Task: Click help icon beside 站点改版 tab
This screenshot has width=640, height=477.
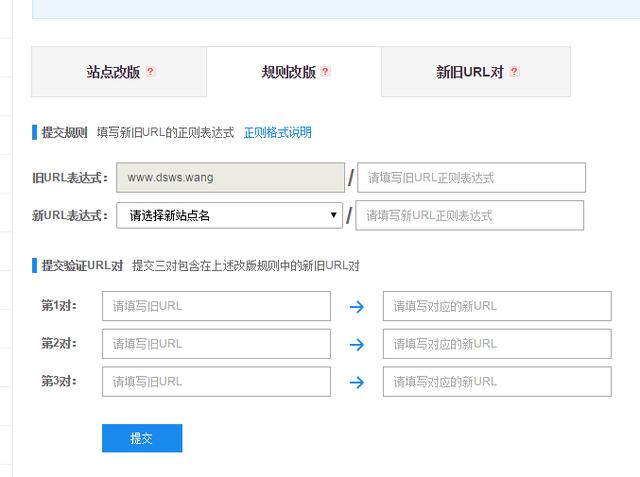Action: point(151,72)
